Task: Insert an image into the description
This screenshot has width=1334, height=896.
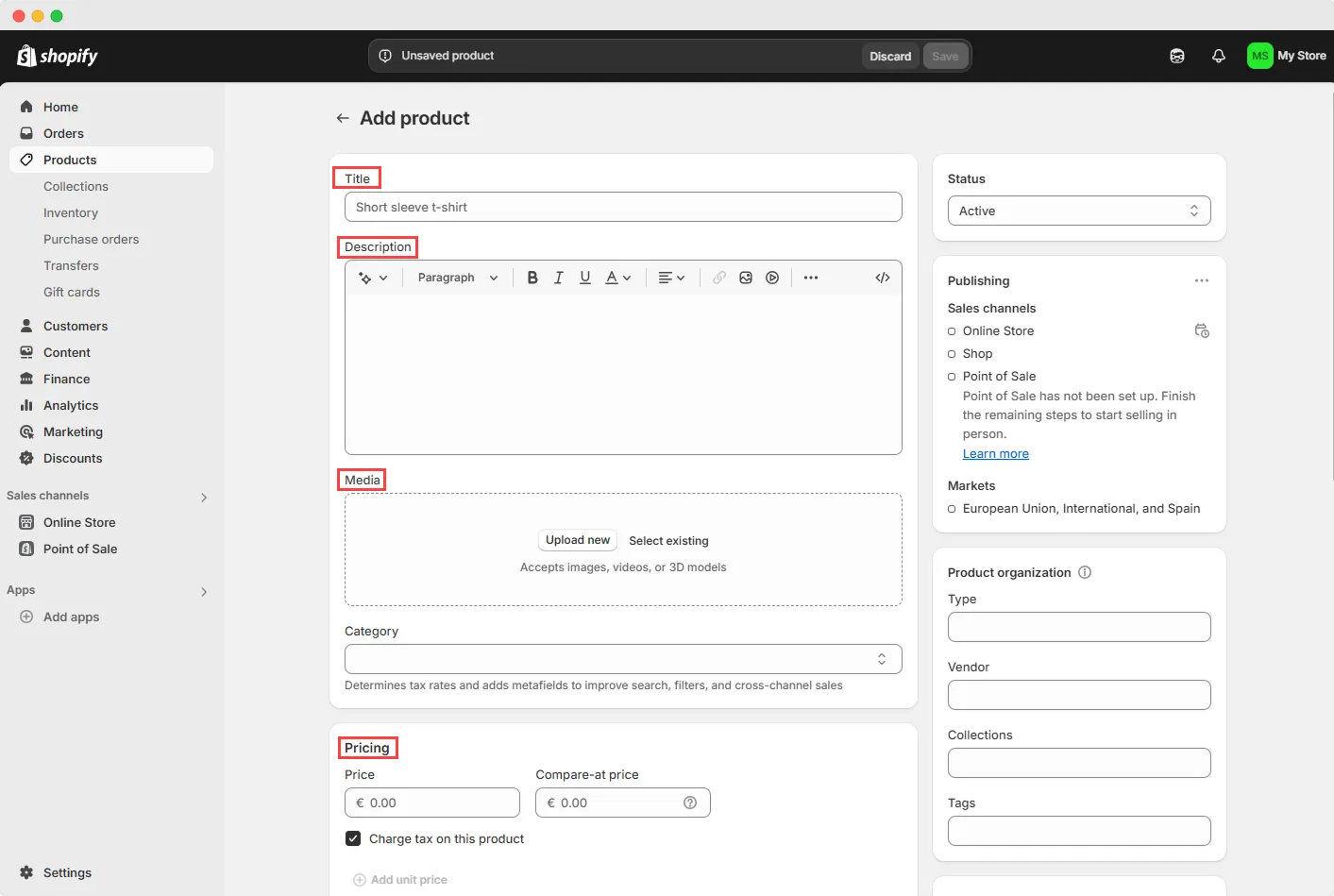Action: pos(746,277)
